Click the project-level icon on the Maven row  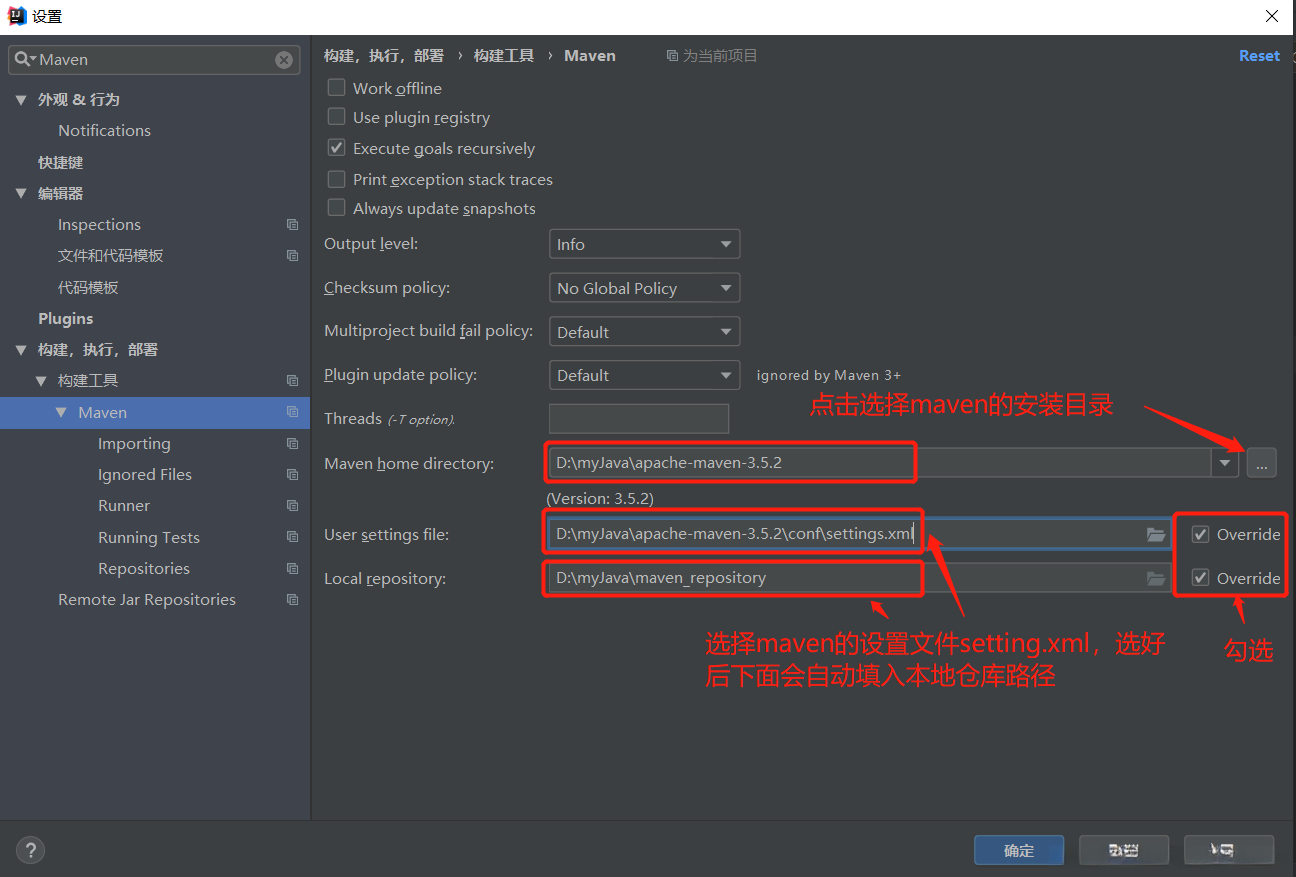pyautogui.click(x=292, y=412)
